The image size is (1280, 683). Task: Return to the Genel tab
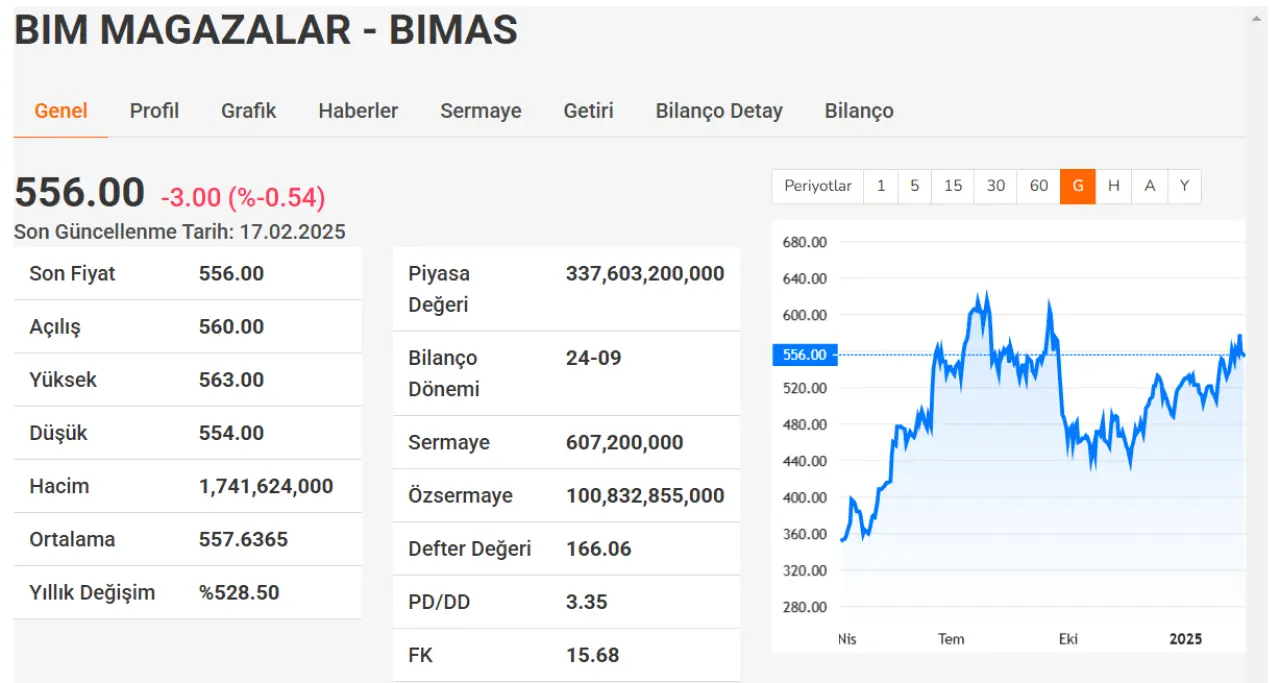pyautogui.click(x=61, y=111)
